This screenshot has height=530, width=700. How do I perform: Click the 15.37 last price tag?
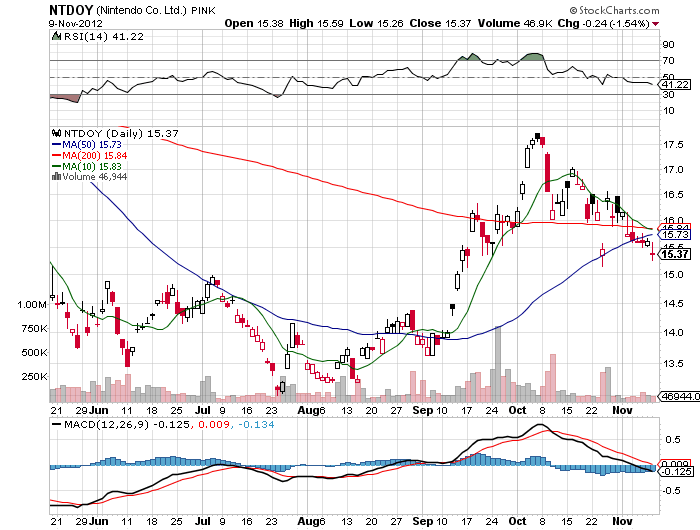[x=675, y=254]
